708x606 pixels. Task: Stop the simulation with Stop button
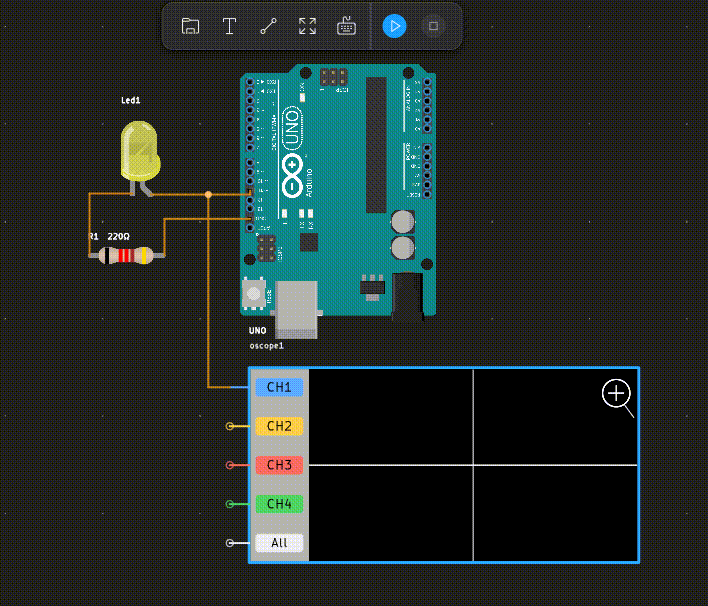(433, 26)
